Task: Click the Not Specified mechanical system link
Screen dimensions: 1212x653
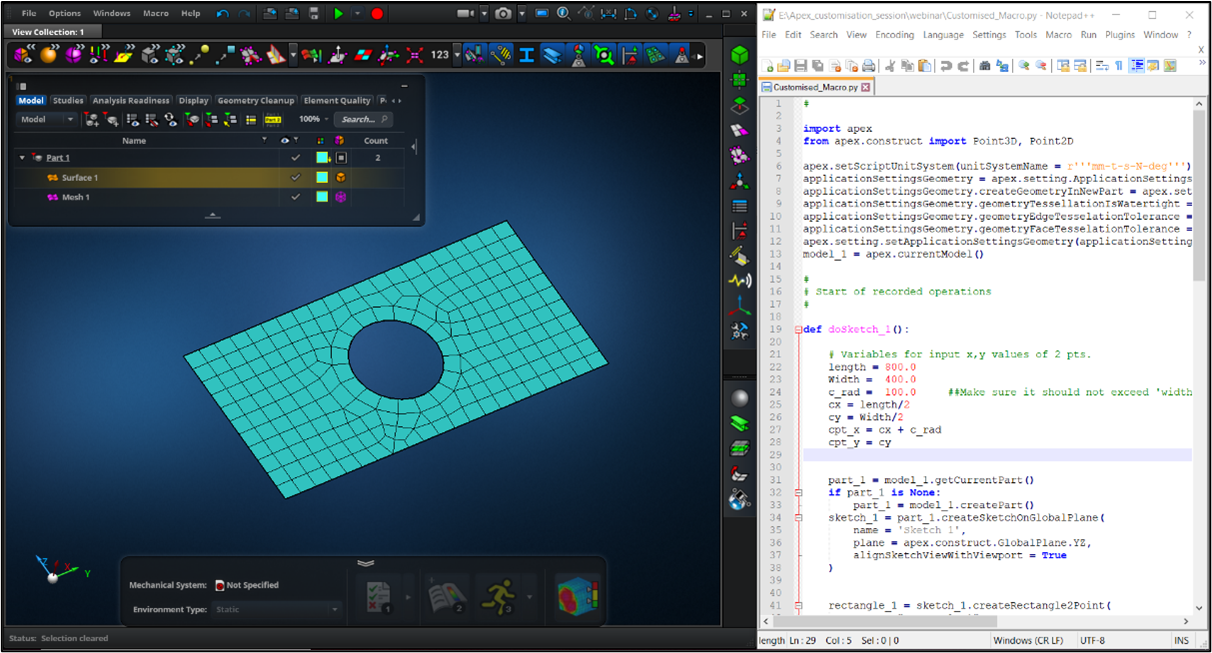Action: pyautogui.click(x=252, y=585)
